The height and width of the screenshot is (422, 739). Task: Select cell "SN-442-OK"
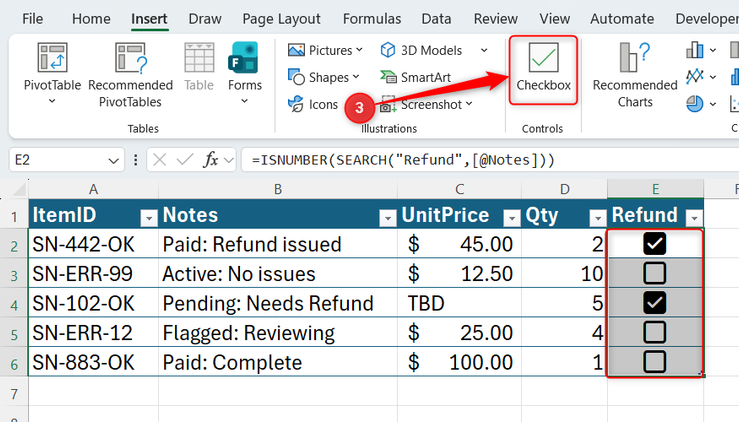coord(93,244)
